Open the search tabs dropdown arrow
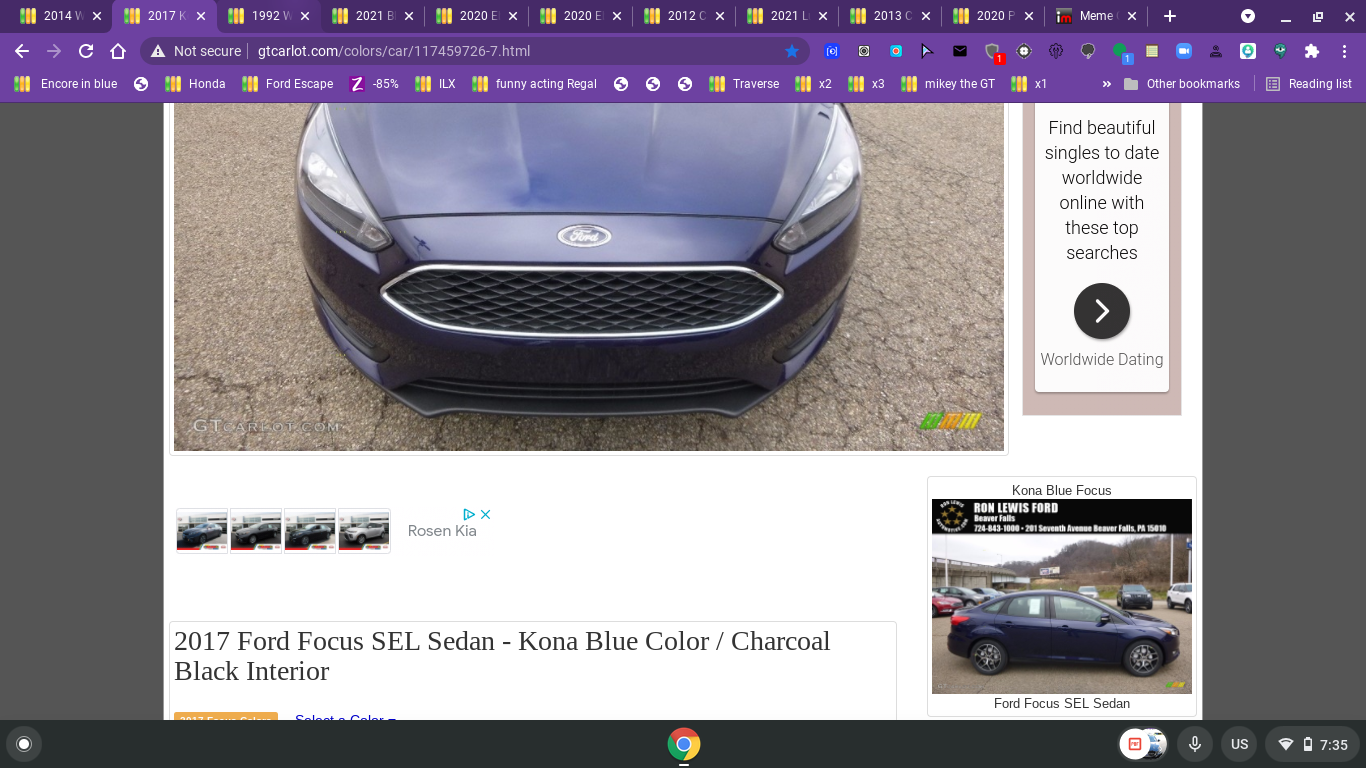 [1248, 16]
